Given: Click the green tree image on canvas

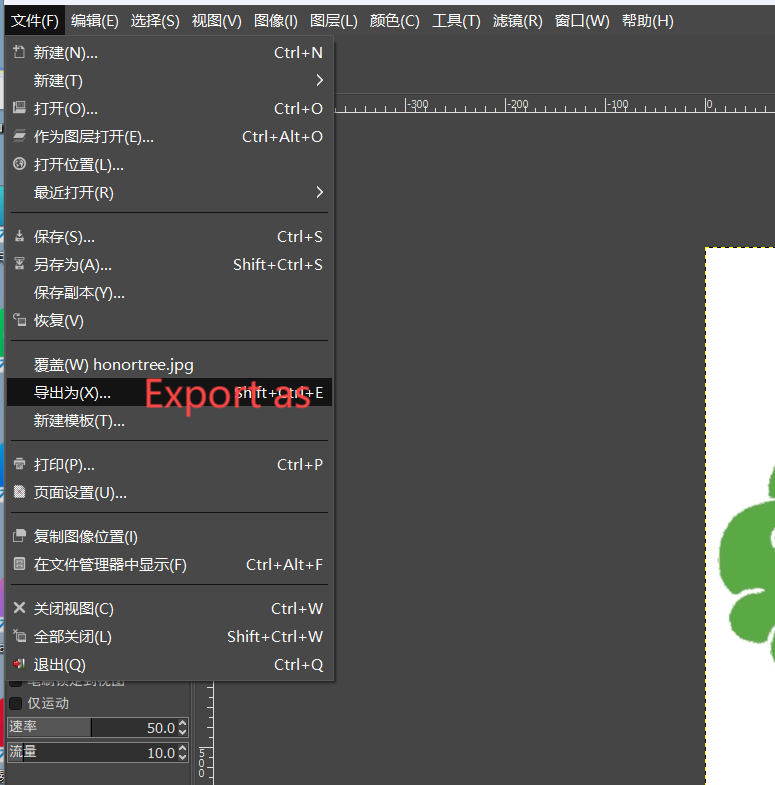Looking at the screenshot, I should click(x=747, y=566).
